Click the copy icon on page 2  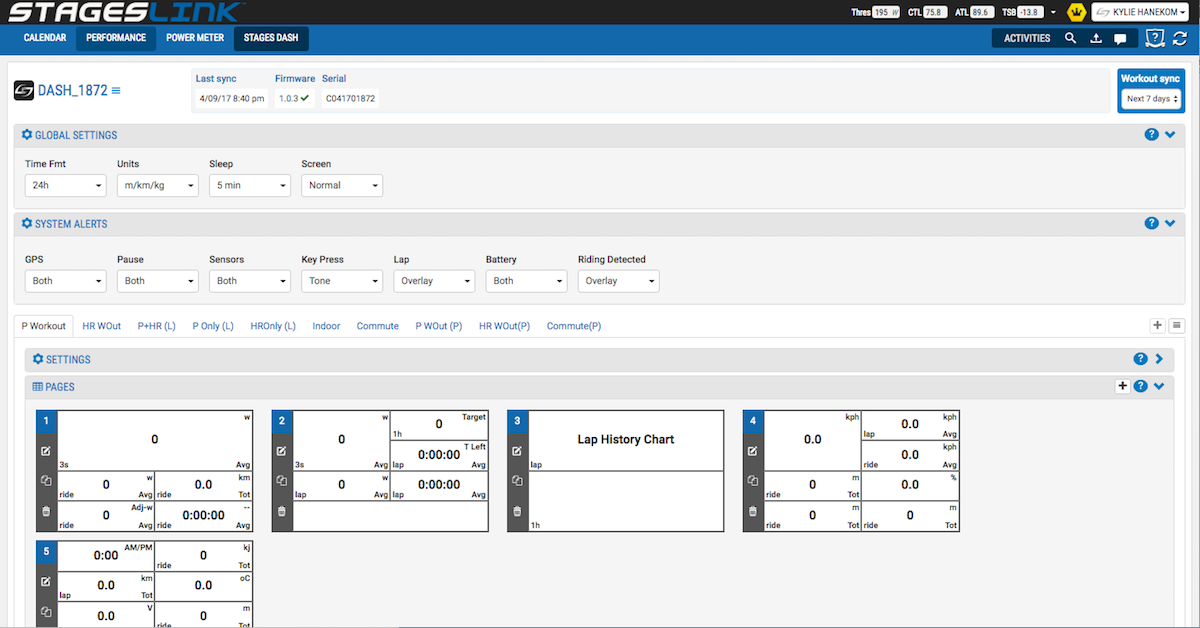(x=281, y=481)
